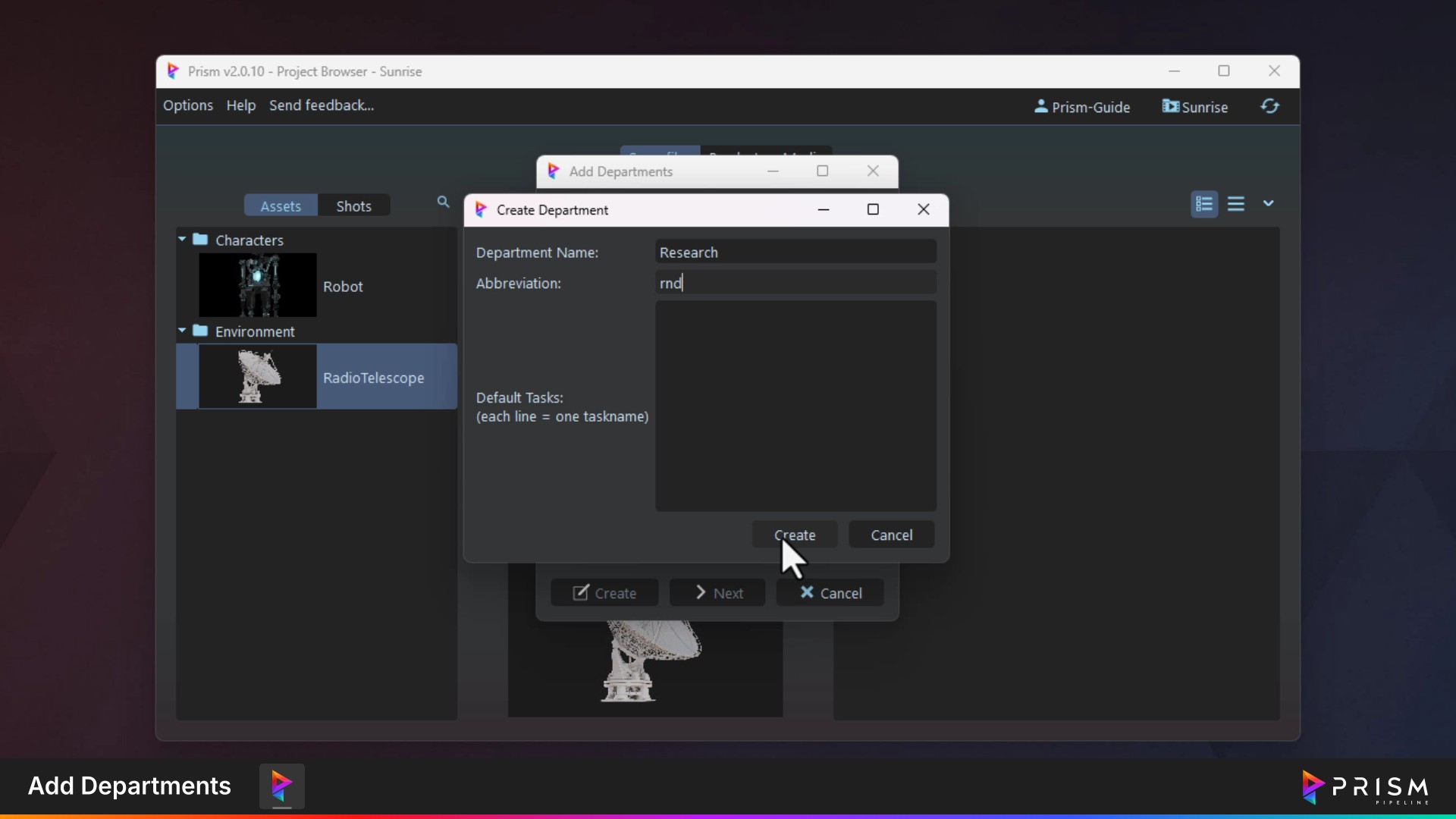The height and width of the screenshot is (819, 1456).
Task: Click the Sunrise project icon
Action: 1171,106
